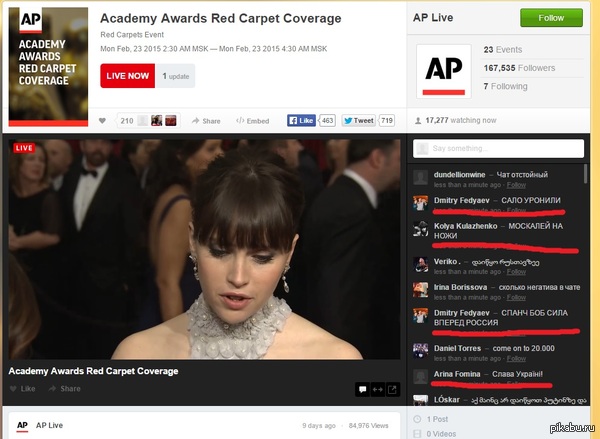Open the 23 Events link
This screenshot has height=439, width=600.
(x=502, y=48)
